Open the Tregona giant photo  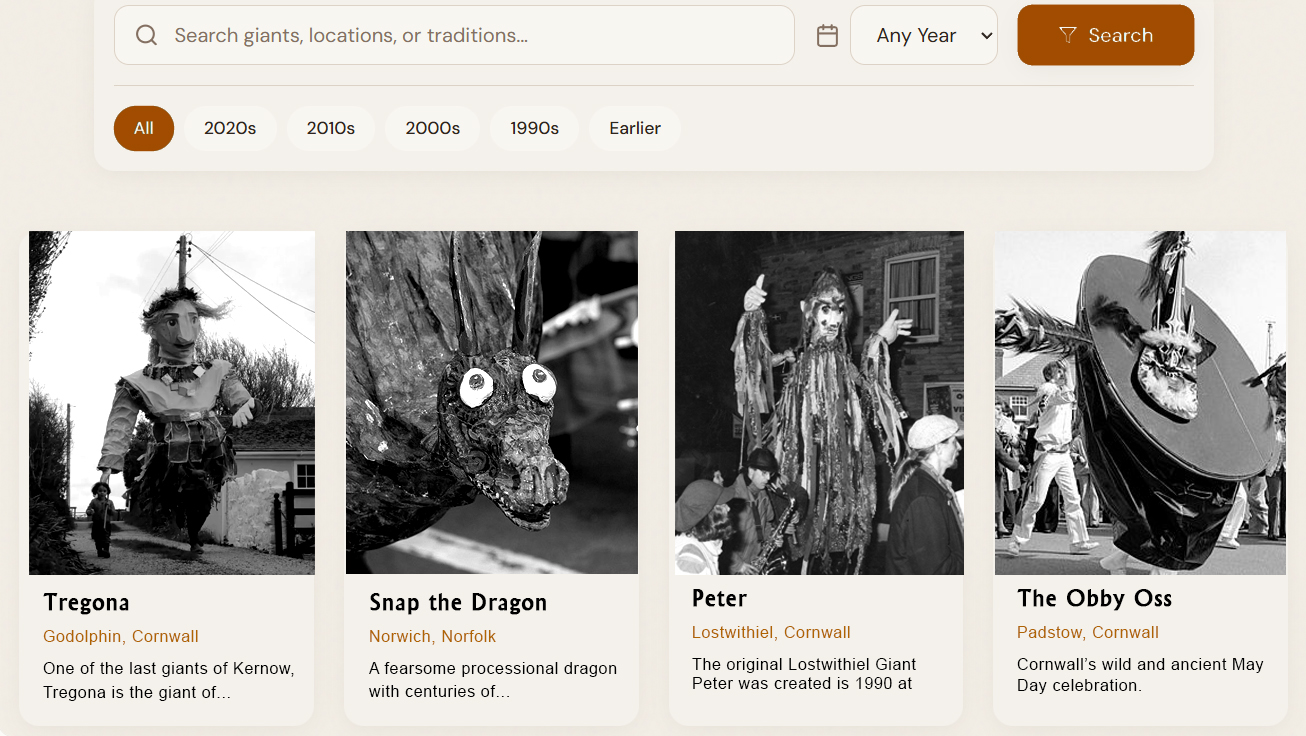tap(172, 402)
